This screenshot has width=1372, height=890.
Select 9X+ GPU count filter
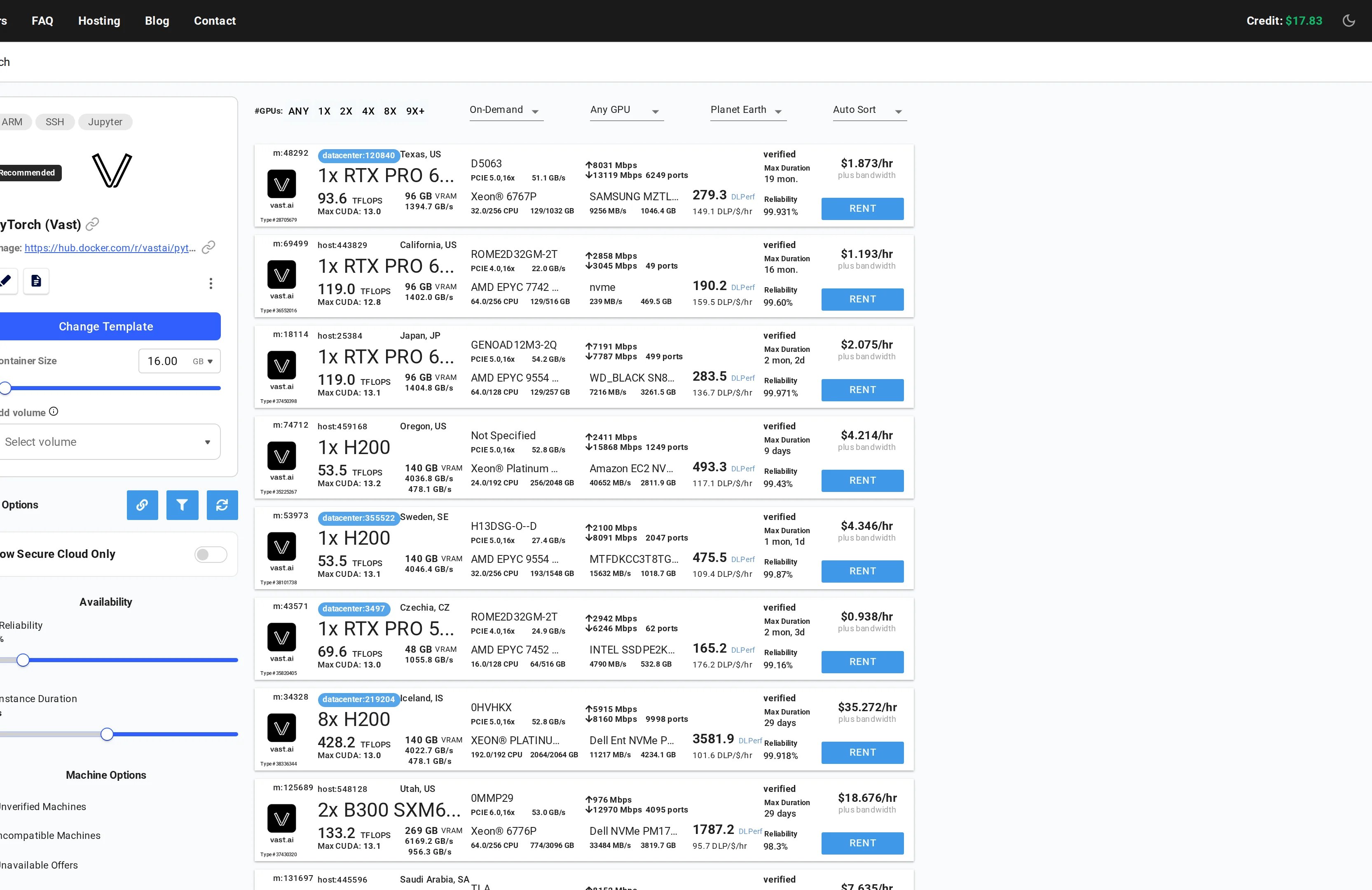tap(415, 111)
